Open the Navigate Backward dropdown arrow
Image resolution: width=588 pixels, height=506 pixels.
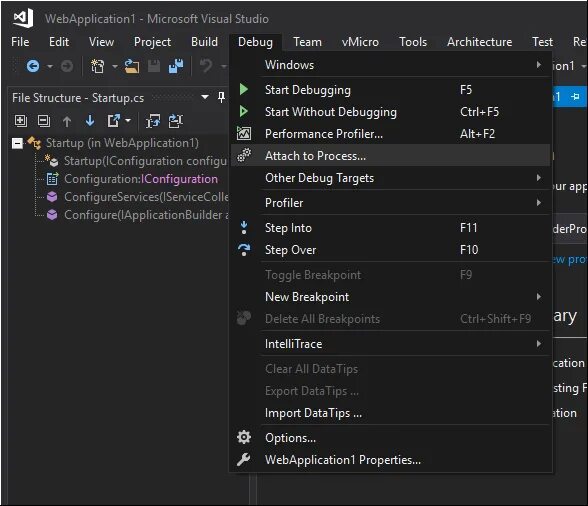coord(50,67)
